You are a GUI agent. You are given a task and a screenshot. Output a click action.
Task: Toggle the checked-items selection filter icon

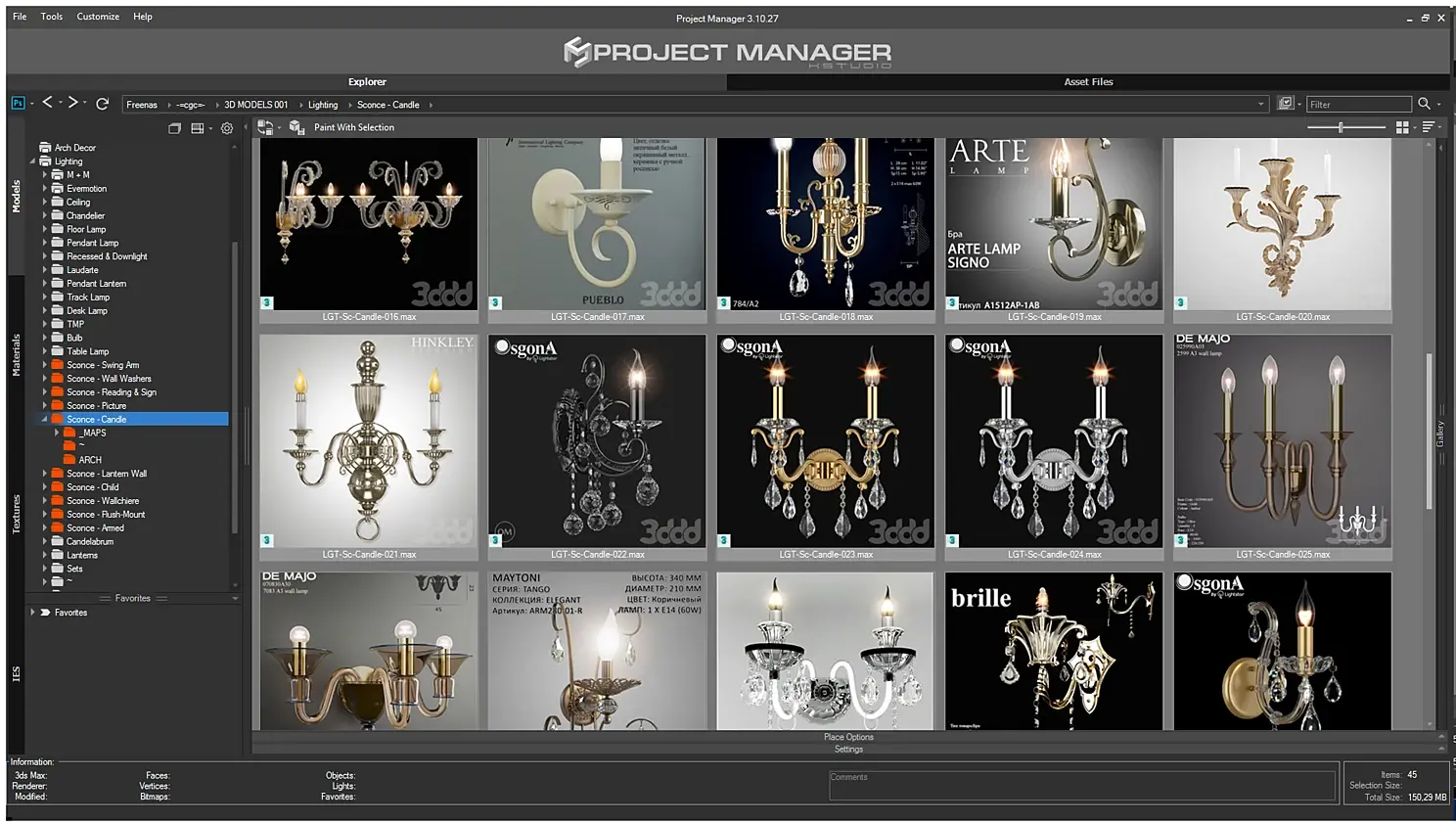tap(1286, 104)
